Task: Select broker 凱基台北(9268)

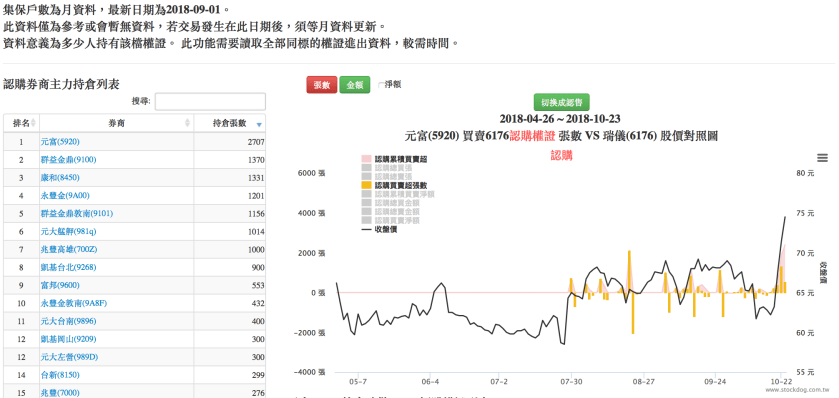Action: [68, 267]
